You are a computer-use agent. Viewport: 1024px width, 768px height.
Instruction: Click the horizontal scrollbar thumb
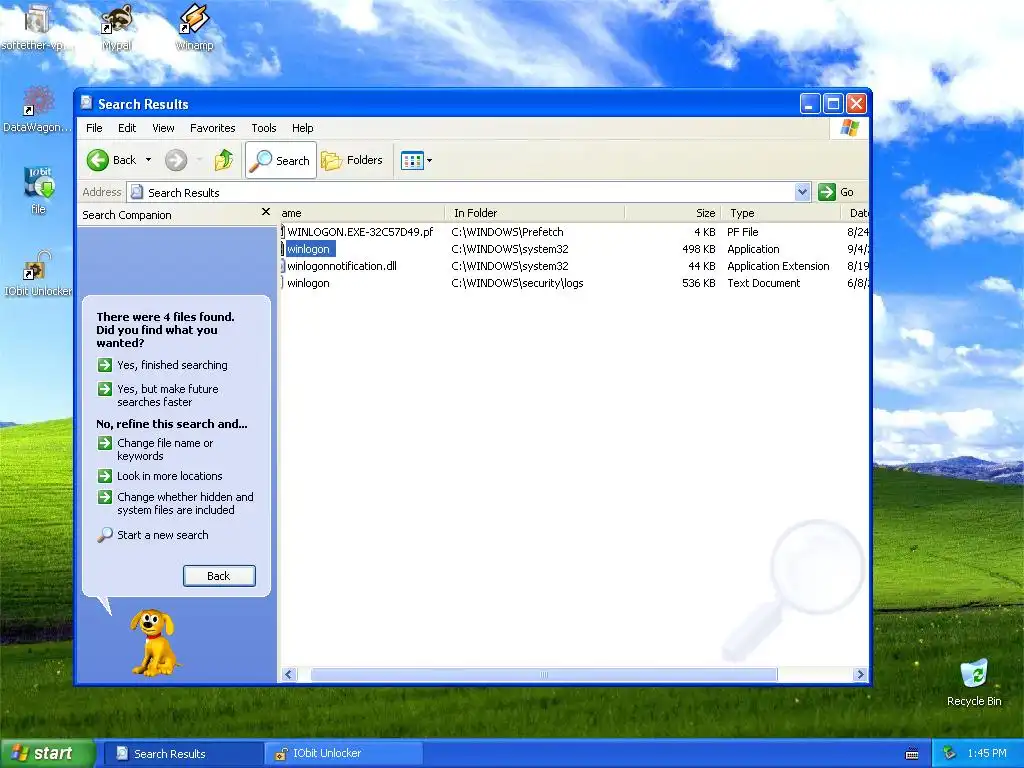click(x=544, y=675)
